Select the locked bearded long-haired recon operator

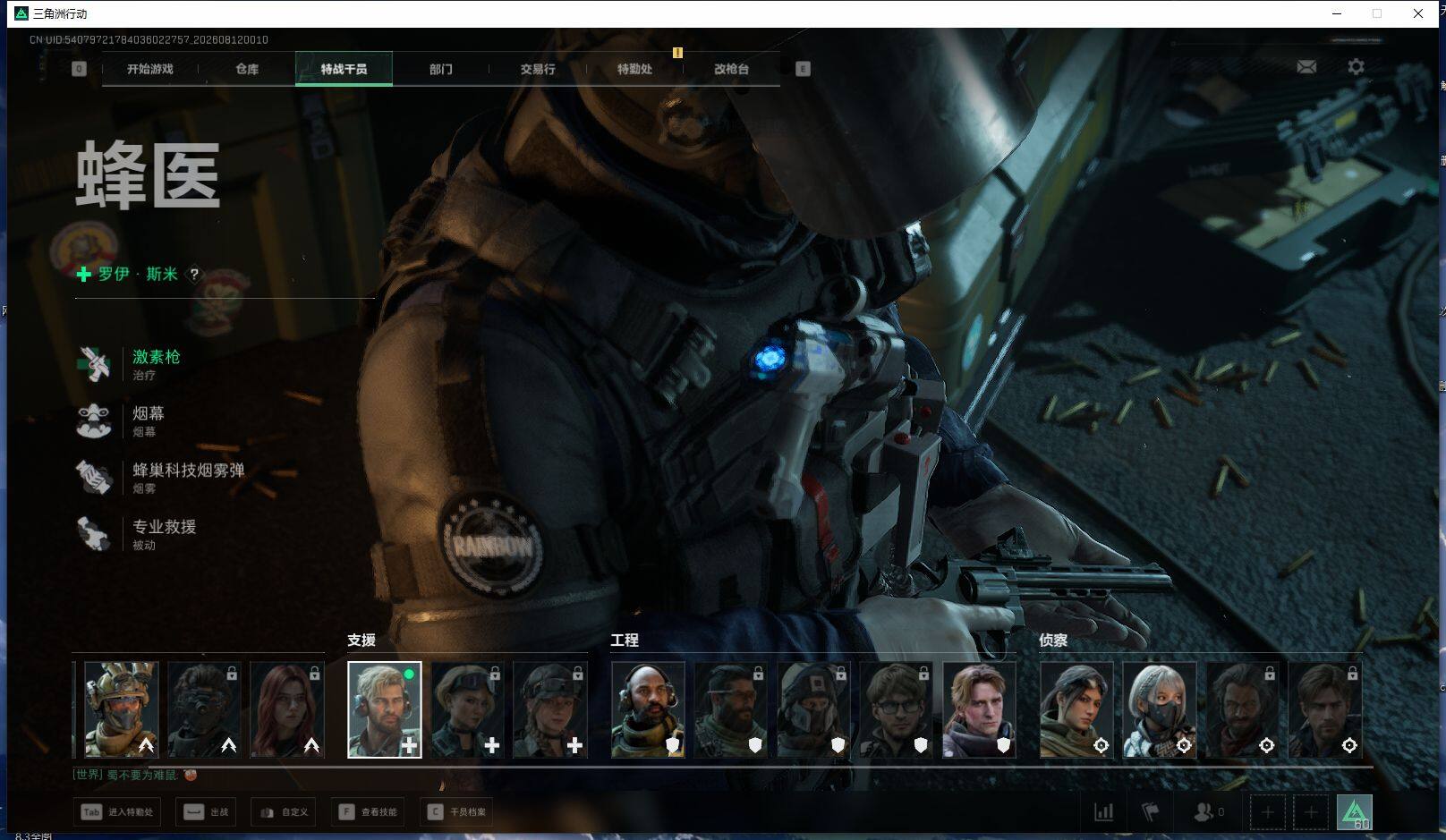click(x=1242, y=709)
